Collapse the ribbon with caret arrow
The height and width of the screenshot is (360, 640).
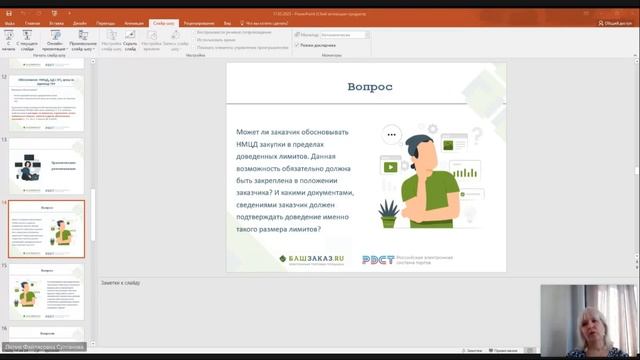pos(635,55)
